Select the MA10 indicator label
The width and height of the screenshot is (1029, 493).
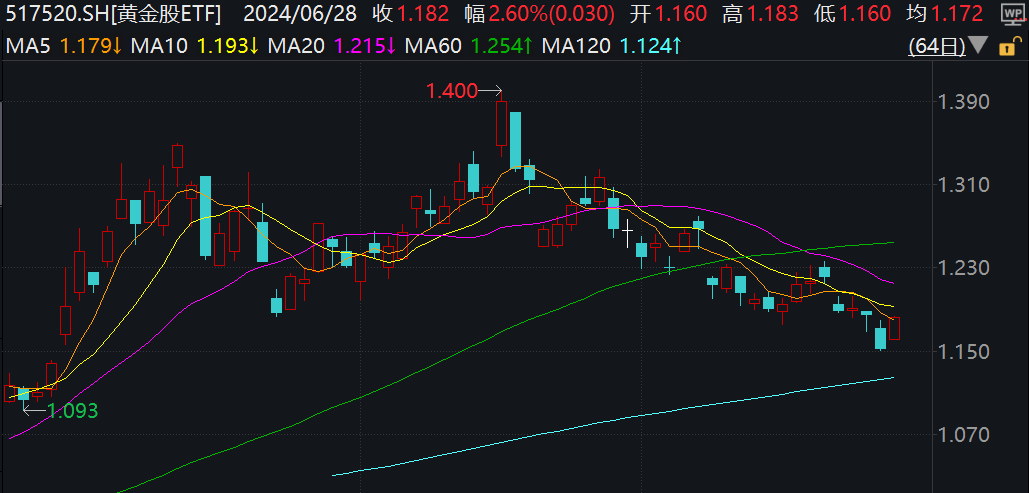pos(159,46)
